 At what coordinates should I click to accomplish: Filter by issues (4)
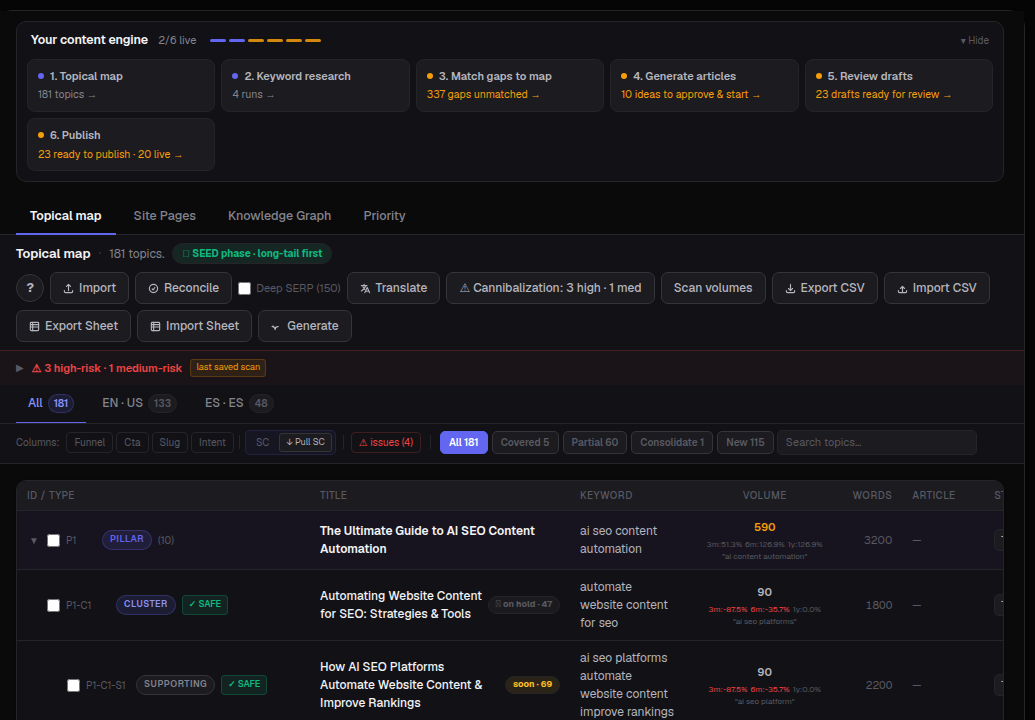tap(385, 442)
